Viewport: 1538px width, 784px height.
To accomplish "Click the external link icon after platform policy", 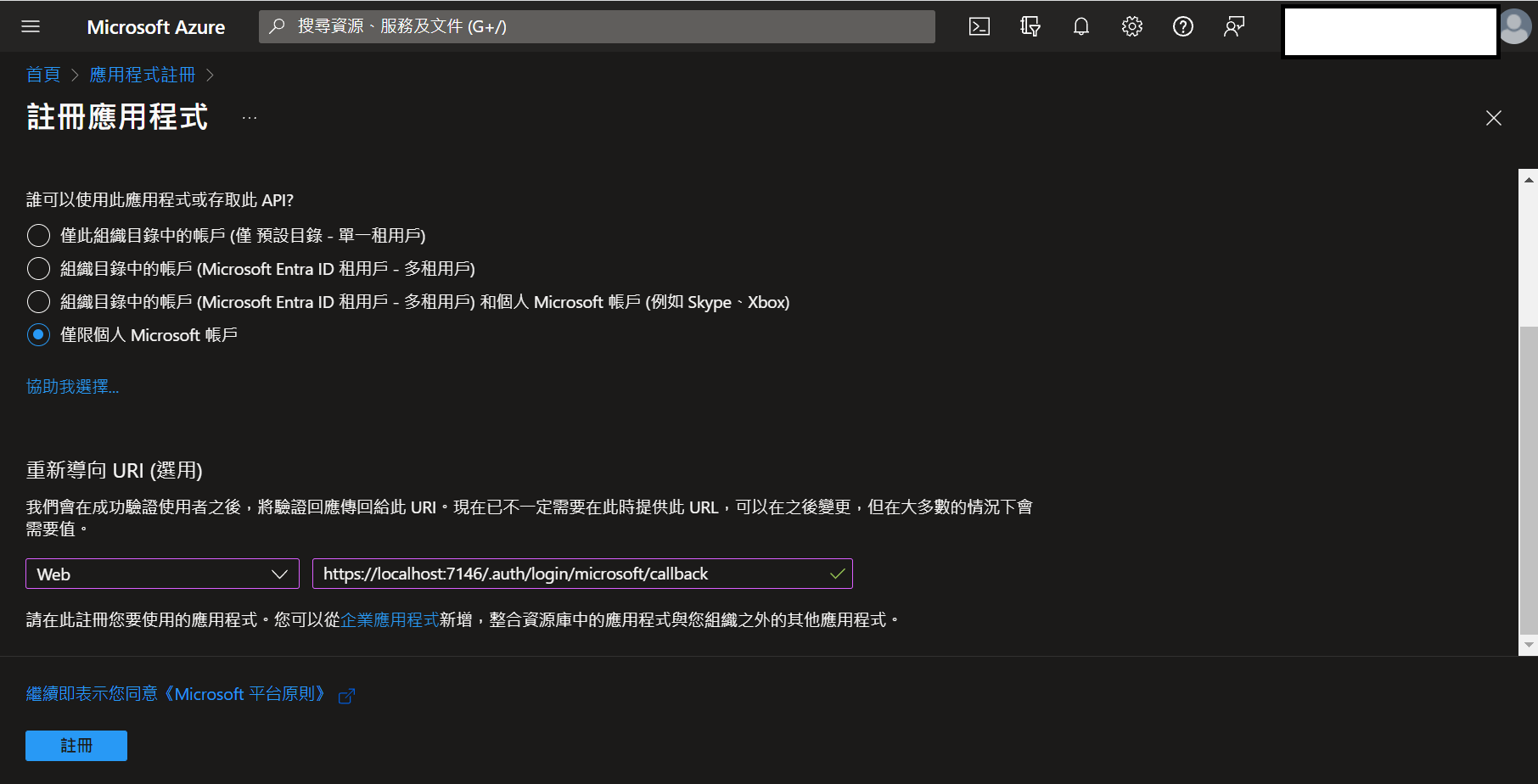I will (x=346, y=696).
